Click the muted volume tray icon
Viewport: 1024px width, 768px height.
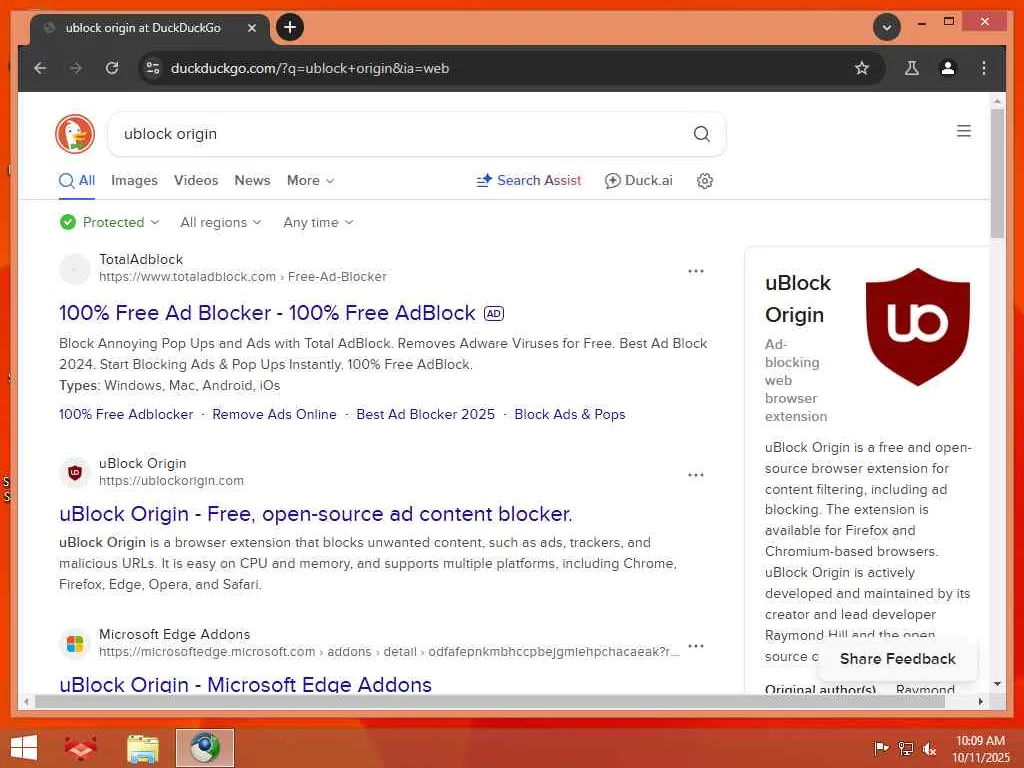(x=929, y=749)
